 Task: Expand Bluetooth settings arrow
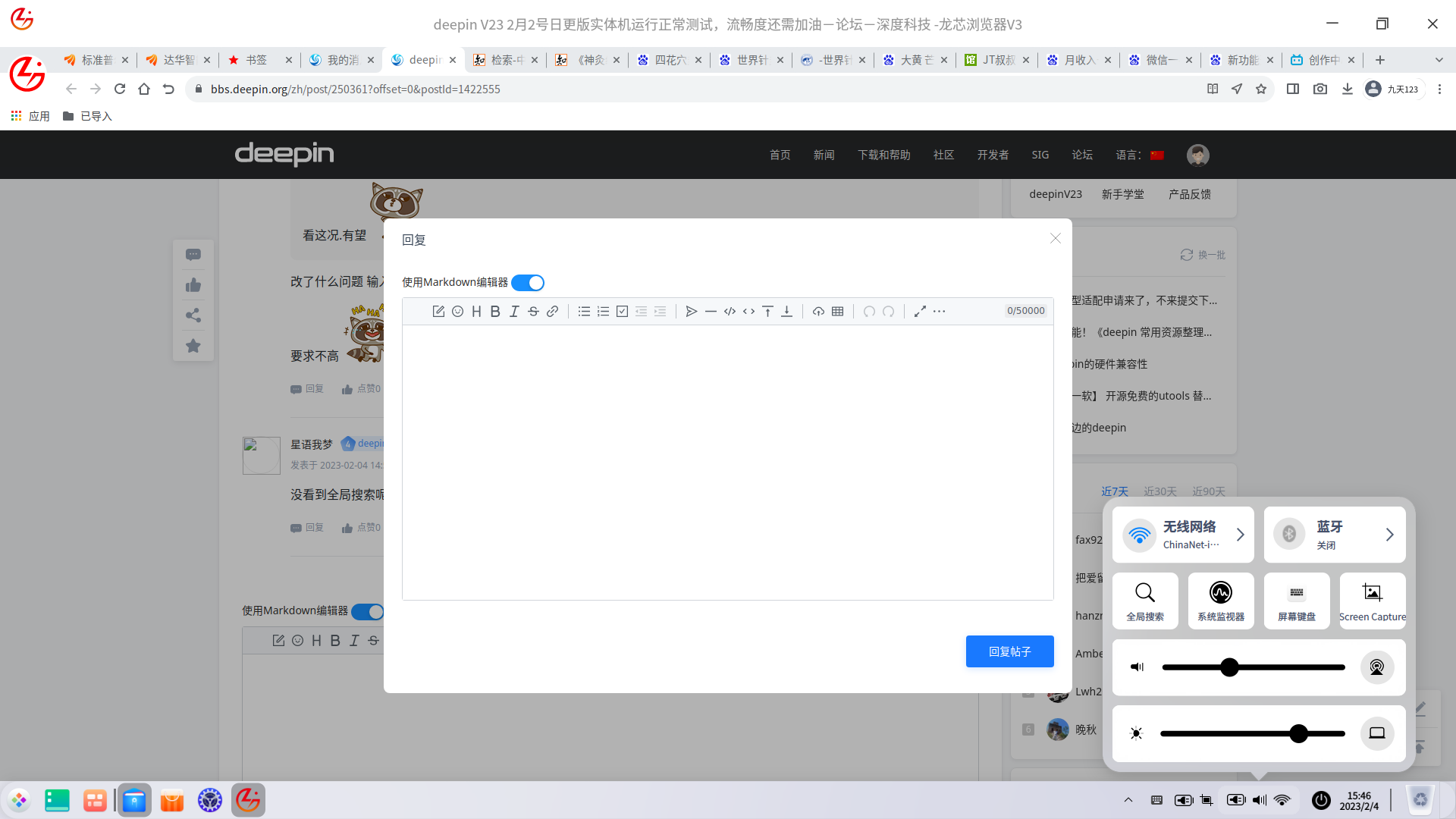[1389, 535]
